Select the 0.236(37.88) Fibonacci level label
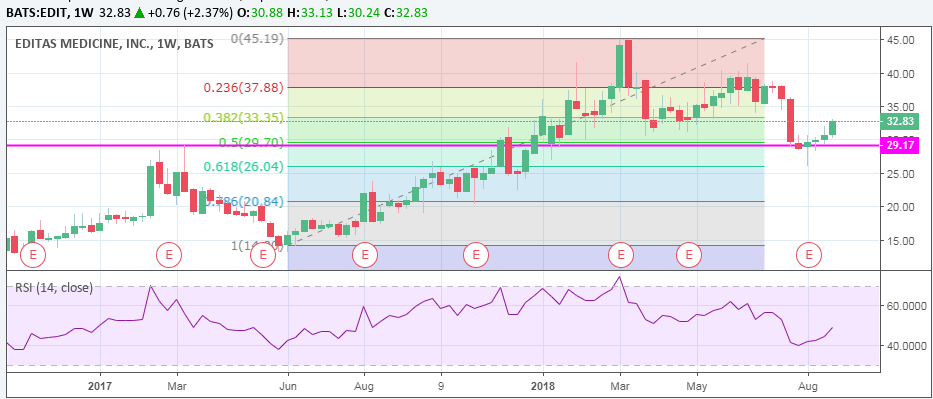 click(244, 87)
